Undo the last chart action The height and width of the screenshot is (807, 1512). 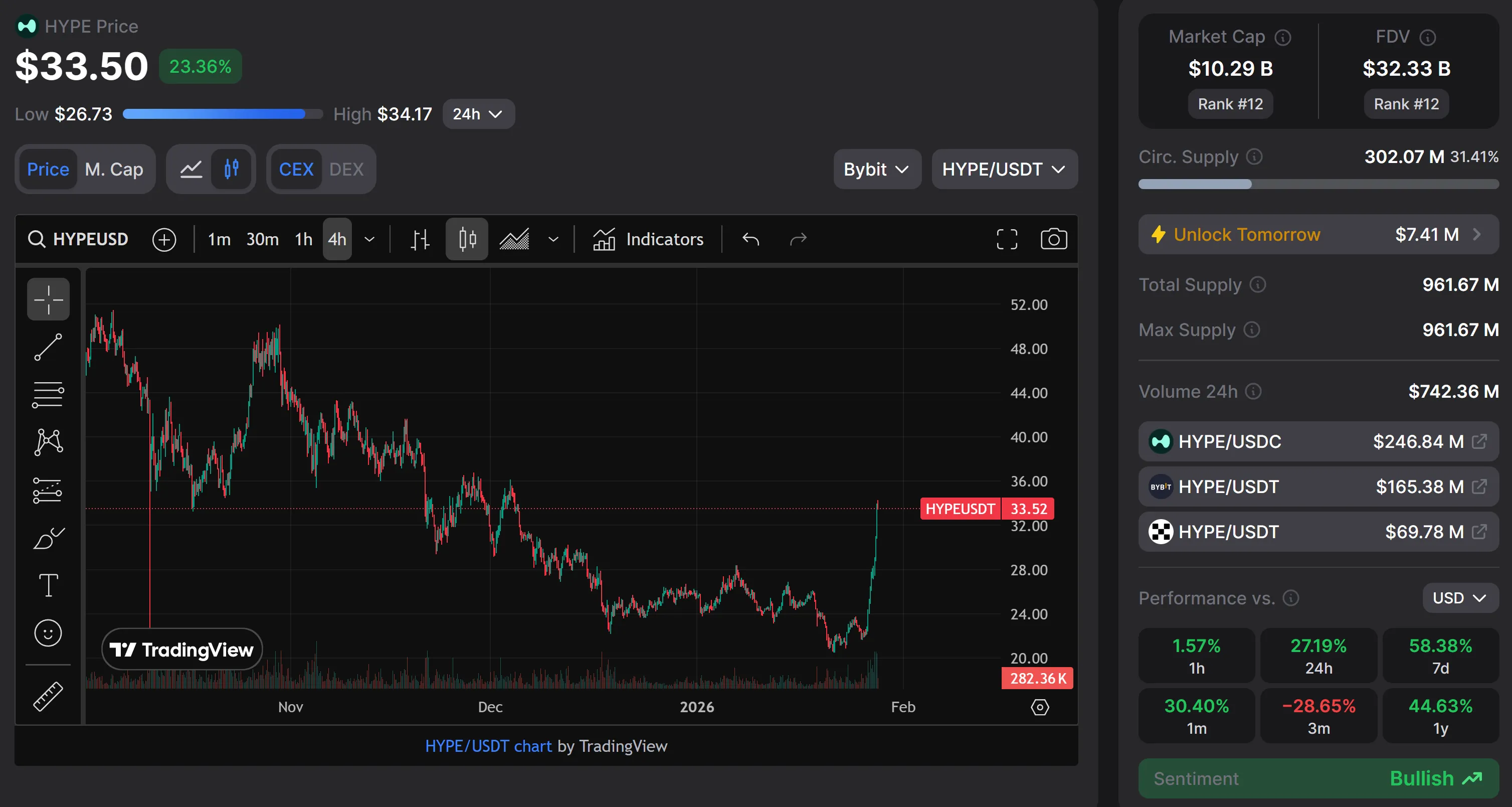tap(751, 239)
